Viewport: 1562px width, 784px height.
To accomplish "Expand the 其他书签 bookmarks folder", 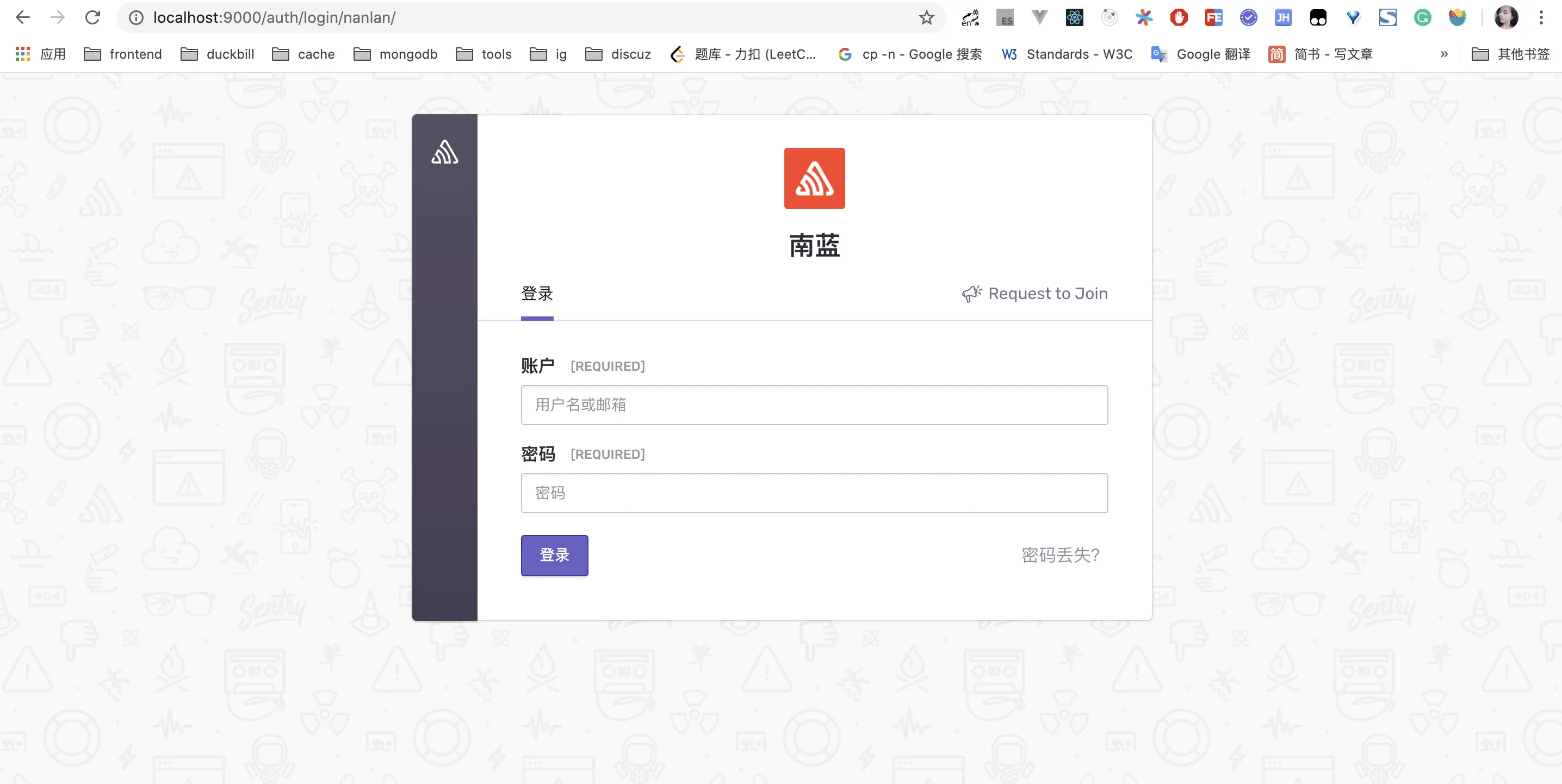I will point(1510,54).
